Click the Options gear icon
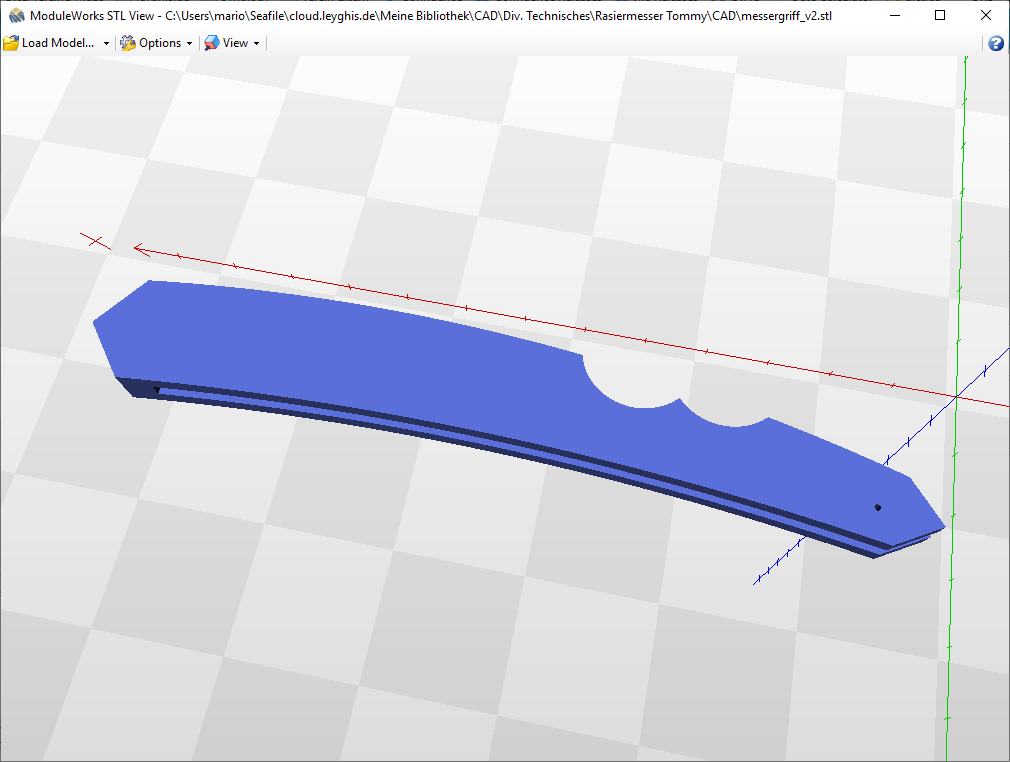1010x762 pixels. coord(128,43)
